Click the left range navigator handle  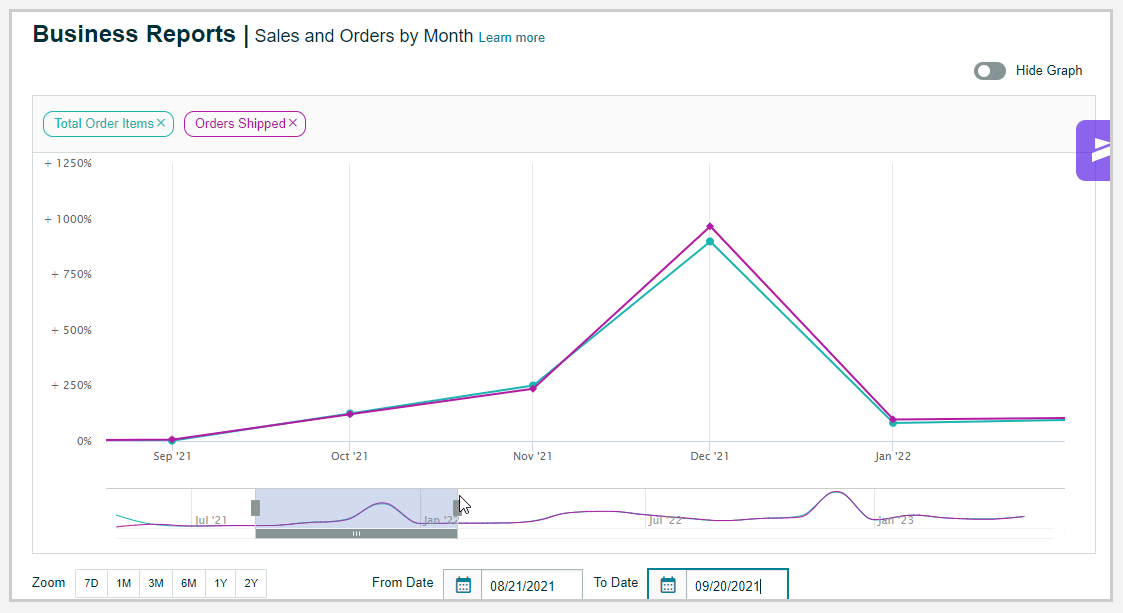click(255, 507)
